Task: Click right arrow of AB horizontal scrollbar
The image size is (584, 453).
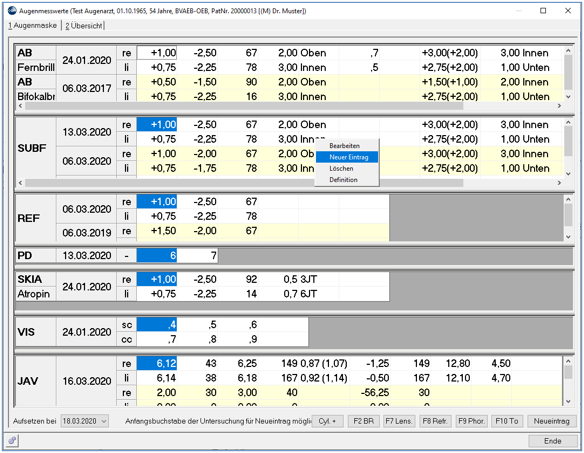Action: pos(559,106)
